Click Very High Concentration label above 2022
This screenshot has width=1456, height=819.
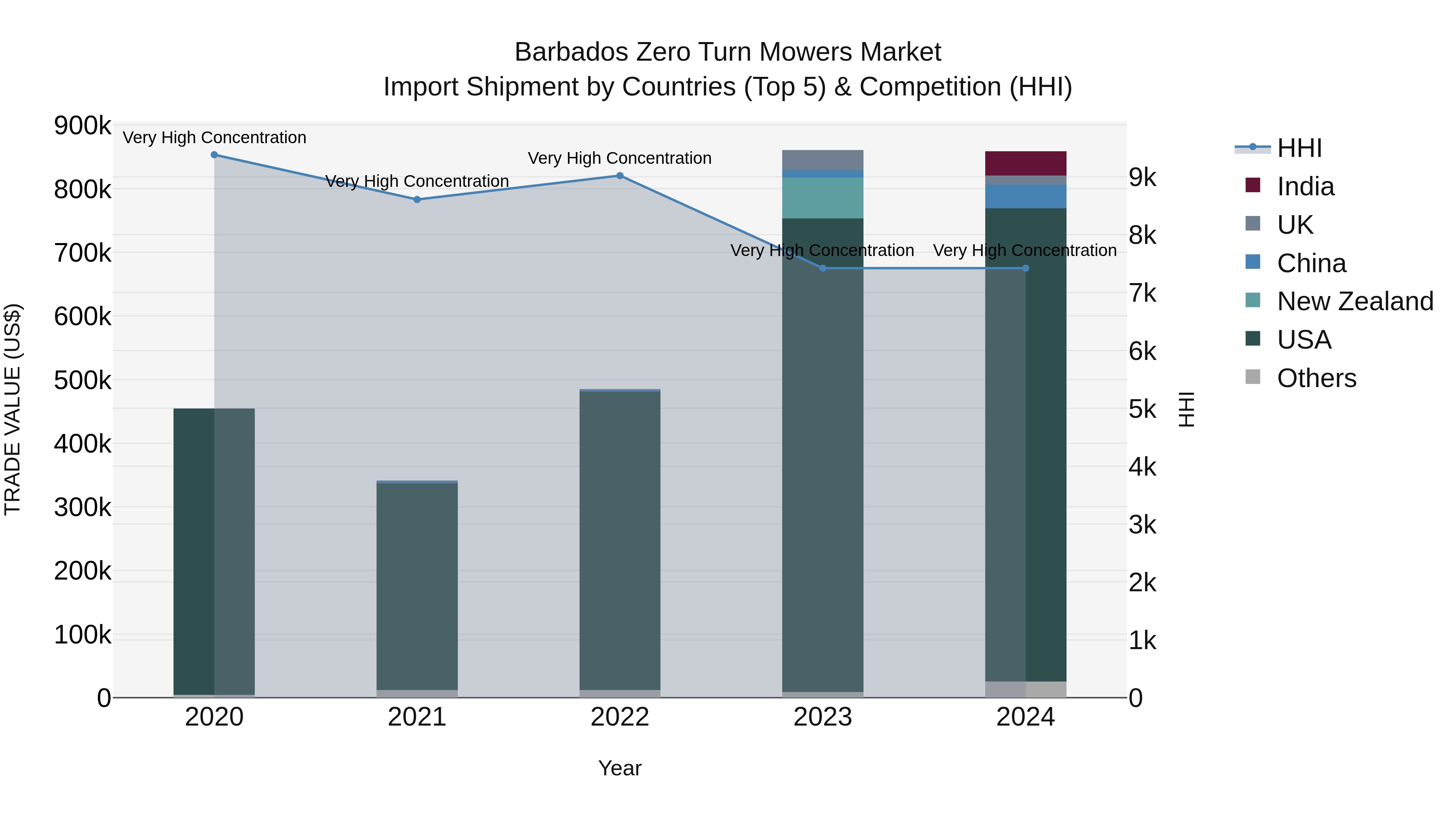pyautogui.click(x=620, y=158)
